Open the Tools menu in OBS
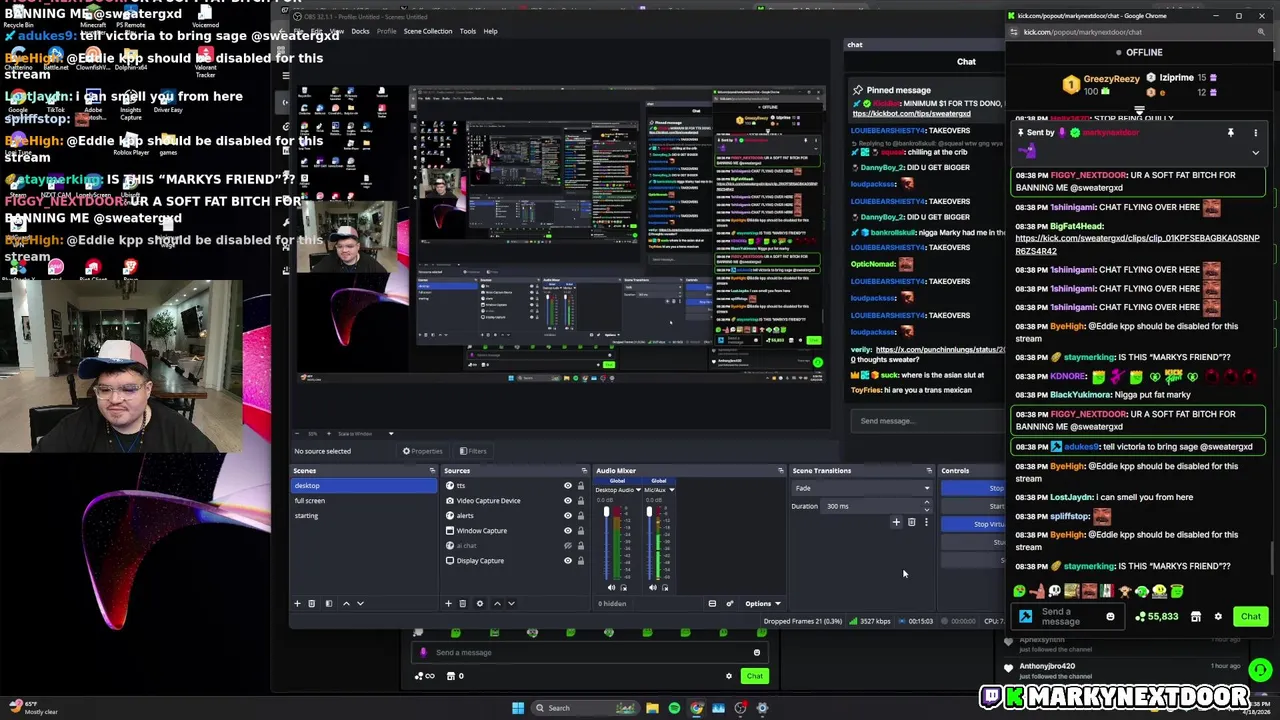Screen dimensions: 1280x720 (x=468, y=31)
